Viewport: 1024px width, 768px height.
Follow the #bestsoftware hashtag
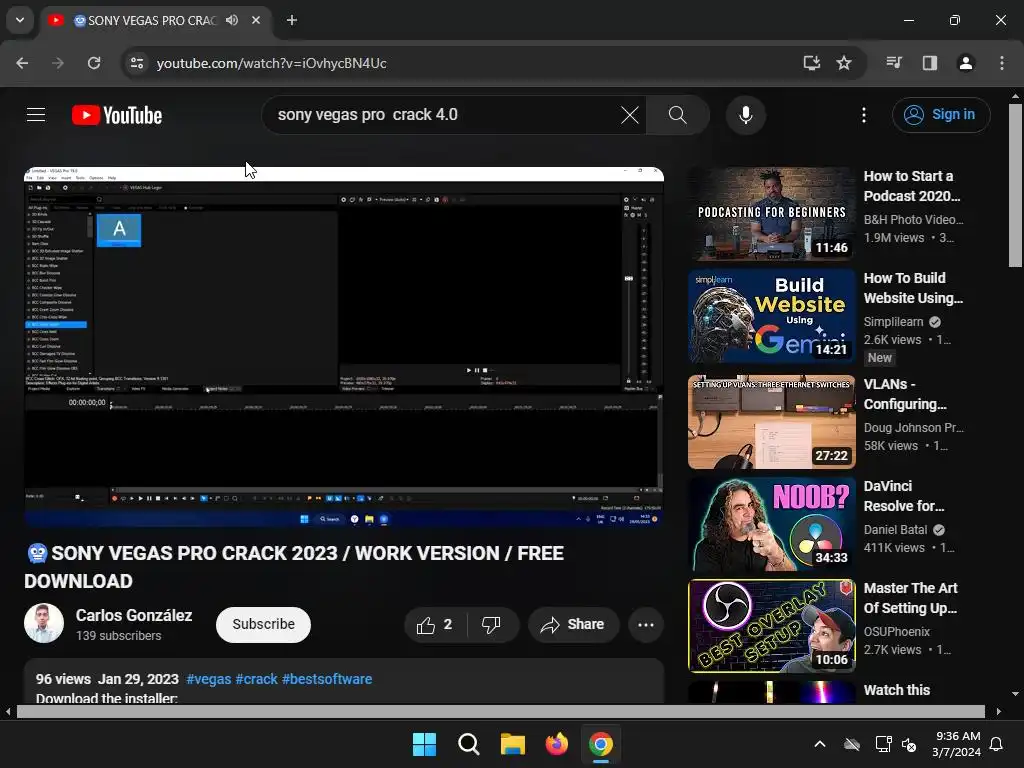point(327,679)
